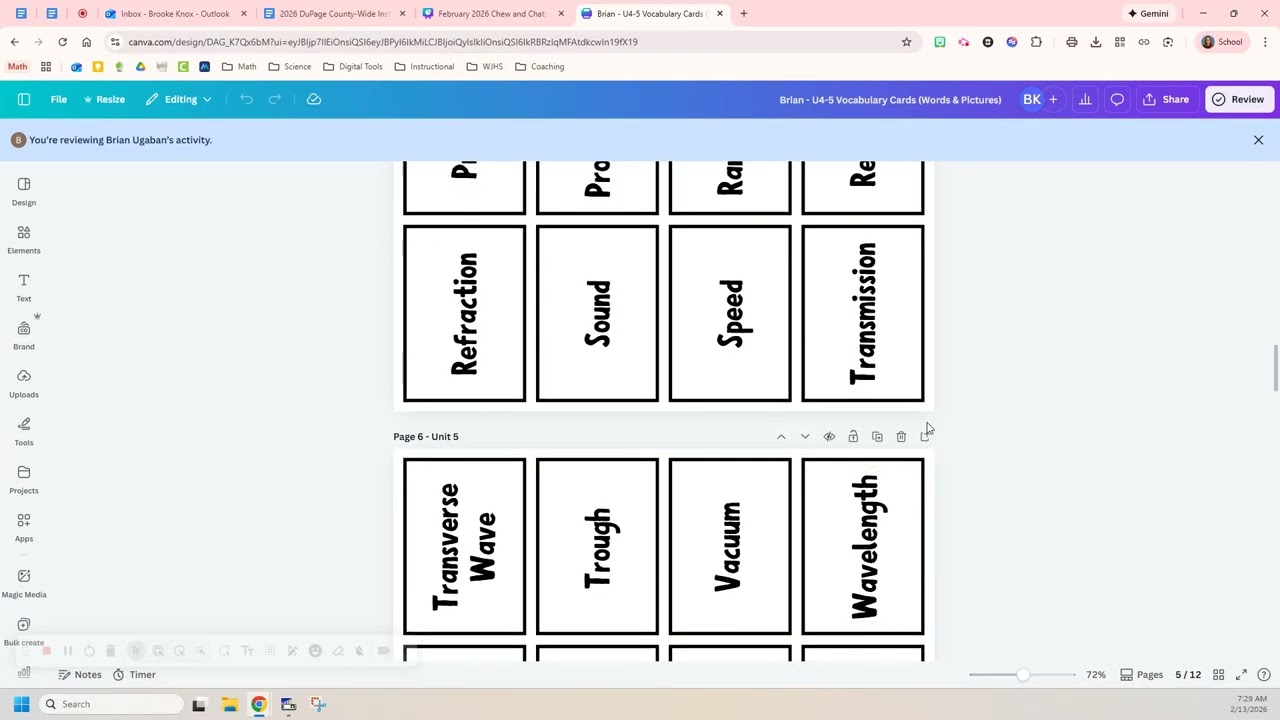The width and height of the screenshot is (1280, 720).
Task: Toggle the Canva main menu hamburger icon
Action: click(24, 99)
